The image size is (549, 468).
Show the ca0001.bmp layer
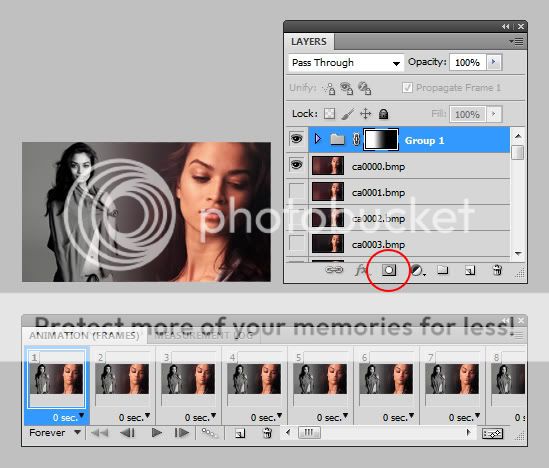click(297, 191)
